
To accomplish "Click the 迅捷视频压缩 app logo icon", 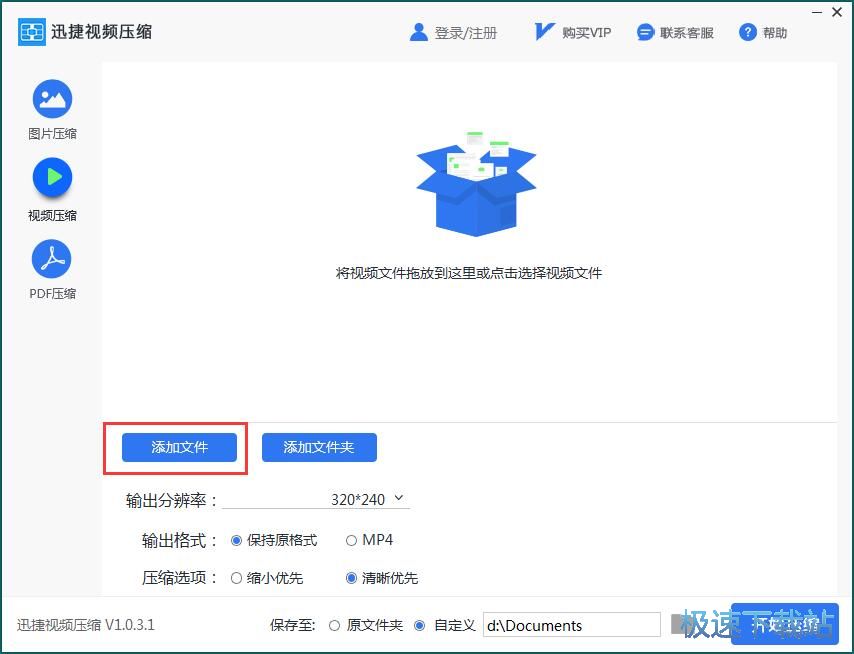I will point(32,32).
